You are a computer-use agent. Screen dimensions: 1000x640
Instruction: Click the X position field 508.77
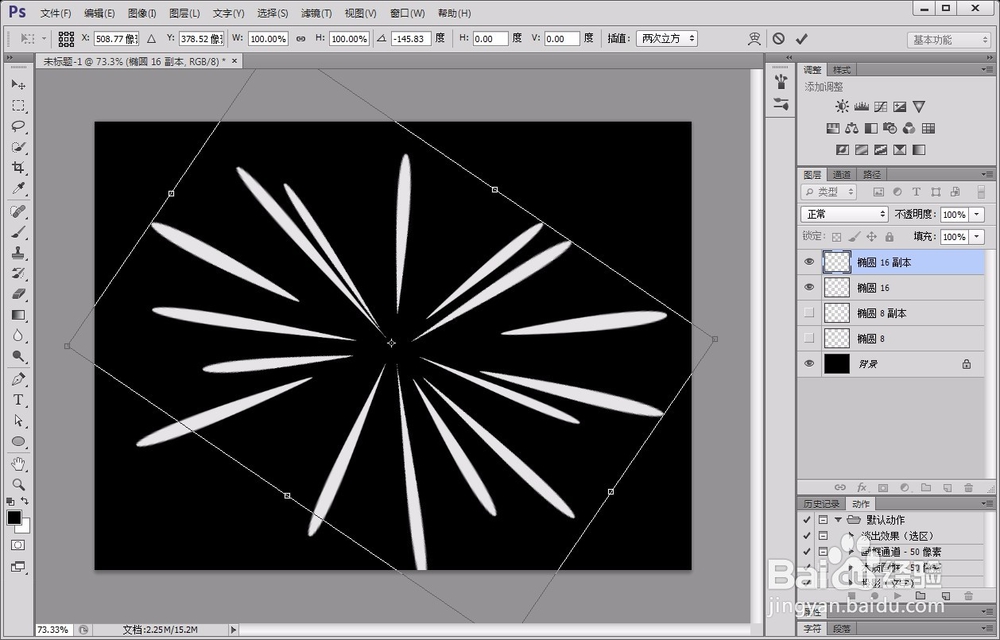point(116,39)
